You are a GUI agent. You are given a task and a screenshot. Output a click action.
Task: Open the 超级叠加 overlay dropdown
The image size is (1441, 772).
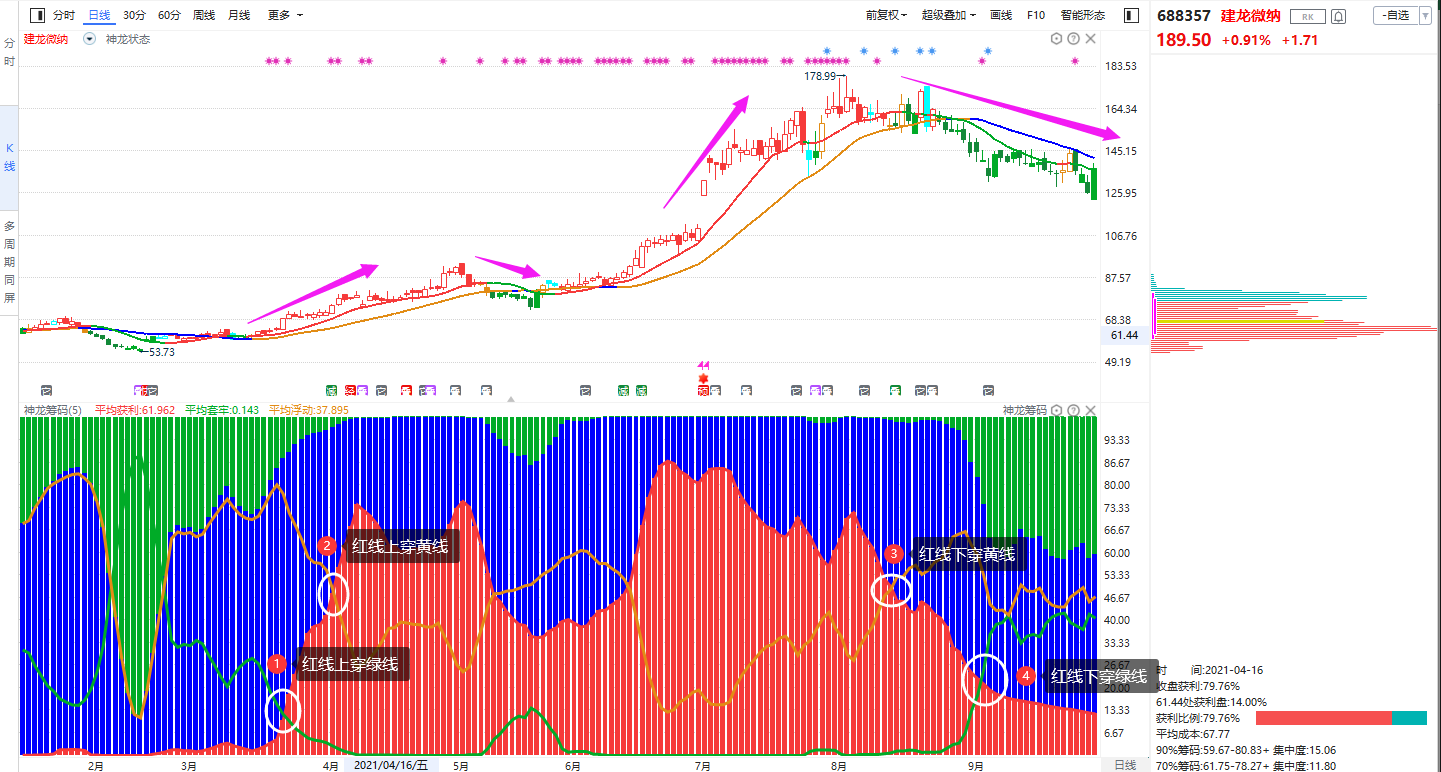[949, 15]
